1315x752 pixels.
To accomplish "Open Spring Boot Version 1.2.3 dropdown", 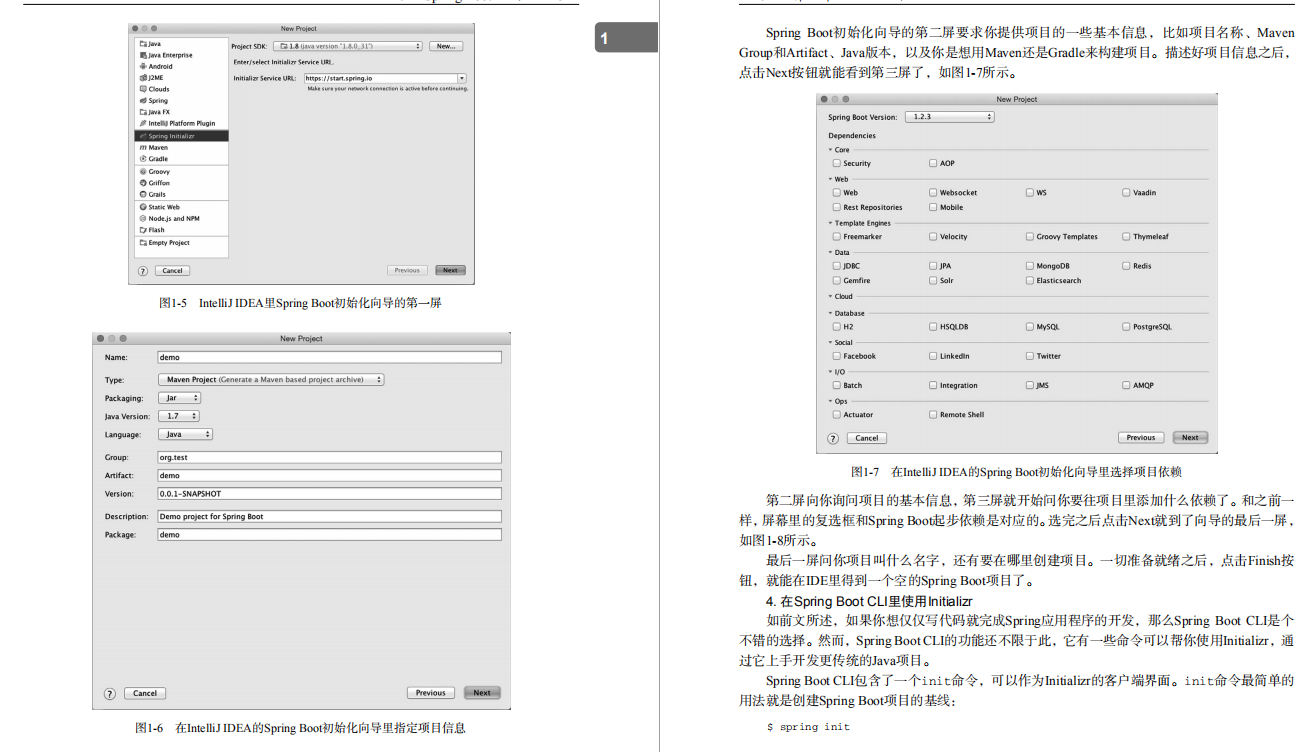I will [x=950, y=117].
